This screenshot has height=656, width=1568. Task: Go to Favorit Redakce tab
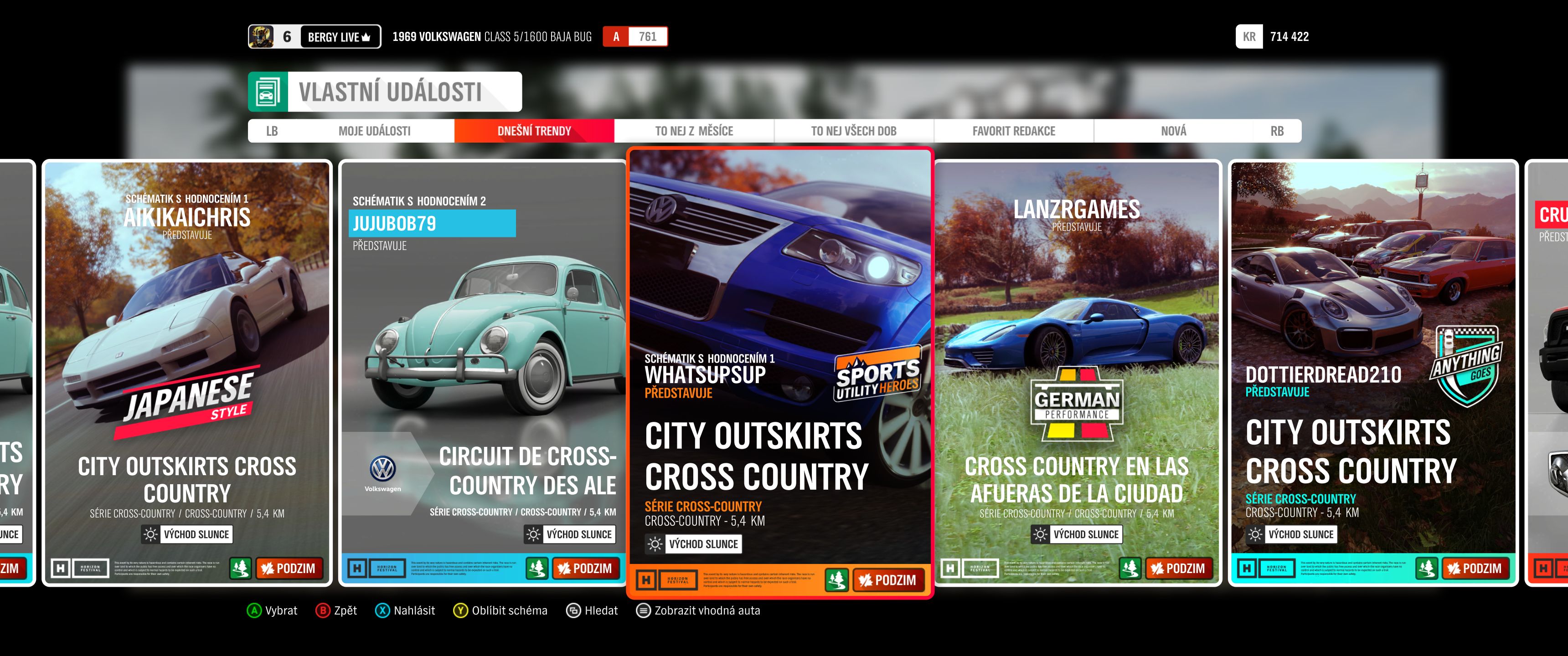[x=1013, y=131]
